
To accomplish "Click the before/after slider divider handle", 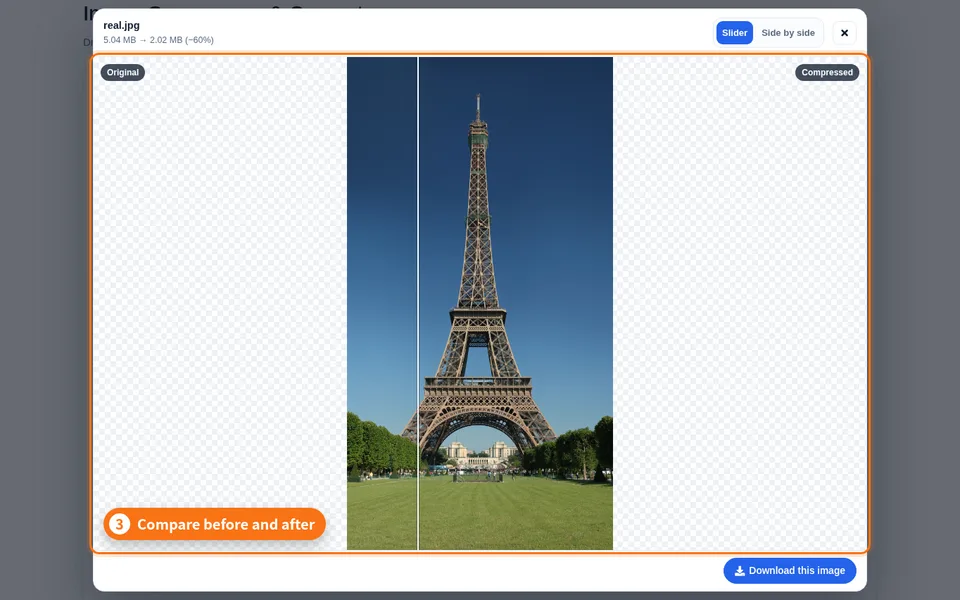I will [x=418, y=304].
